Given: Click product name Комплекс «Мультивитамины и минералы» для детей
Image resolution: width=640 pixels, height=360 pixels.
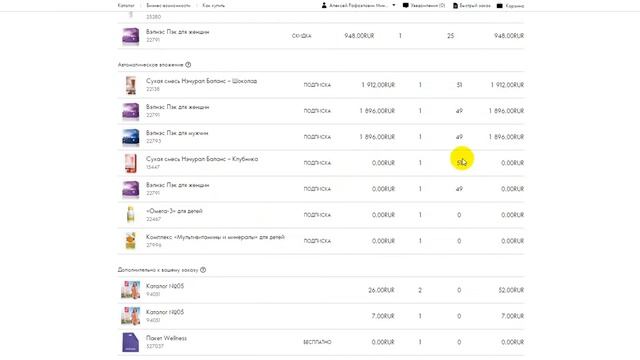Looking at the screenshot, I should click(216, 237).
